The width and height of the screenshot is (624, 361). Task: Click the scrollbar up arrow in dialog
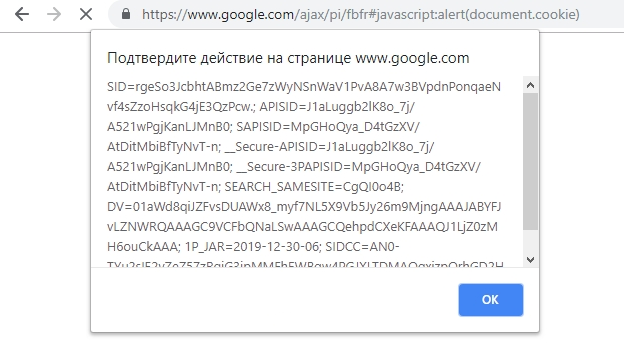tap(530, 85)
